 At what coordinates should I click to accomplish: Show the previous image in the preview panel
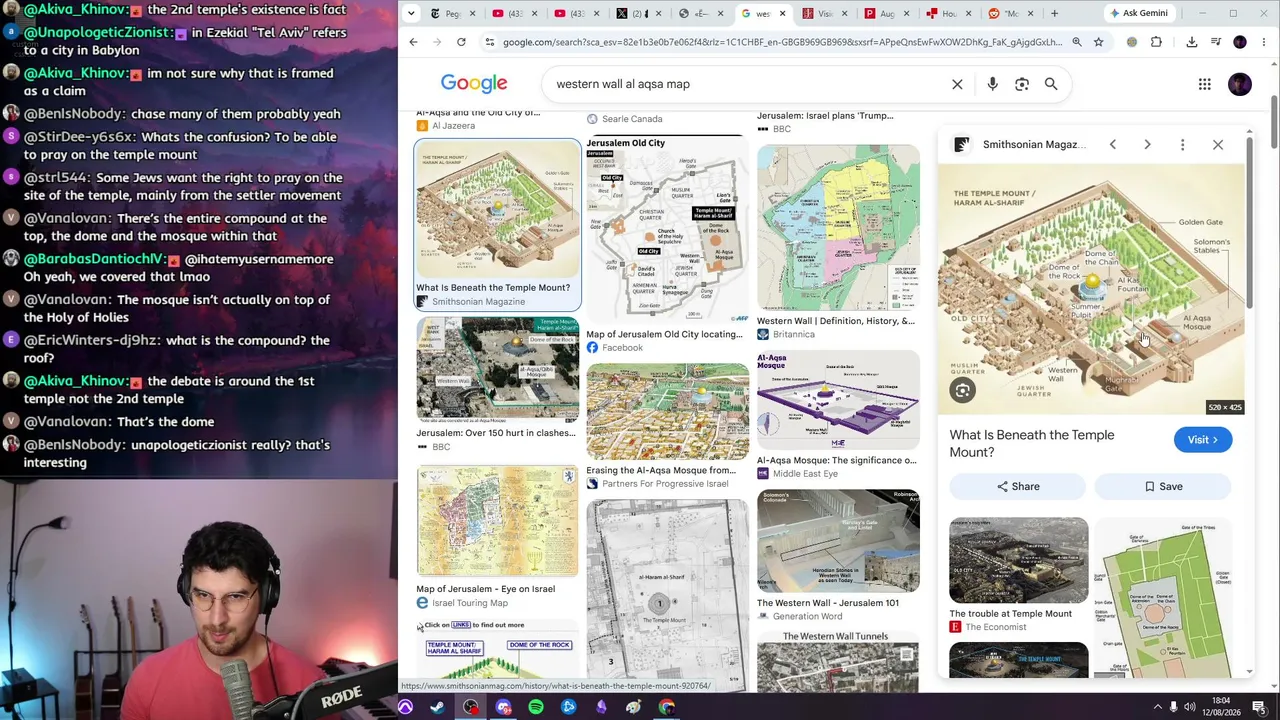click(x=1112, y=145)
